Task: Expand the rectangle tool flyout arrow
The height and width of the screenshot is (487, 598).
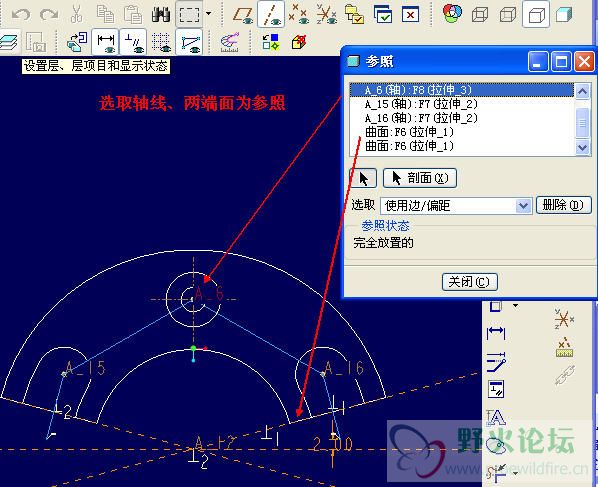Action: pos(516,306)
